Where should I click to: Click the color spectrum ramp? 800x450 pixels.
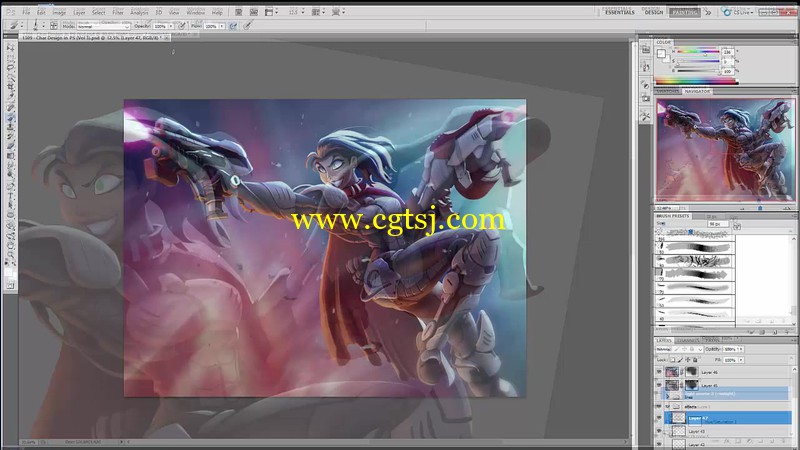[696, 82]
